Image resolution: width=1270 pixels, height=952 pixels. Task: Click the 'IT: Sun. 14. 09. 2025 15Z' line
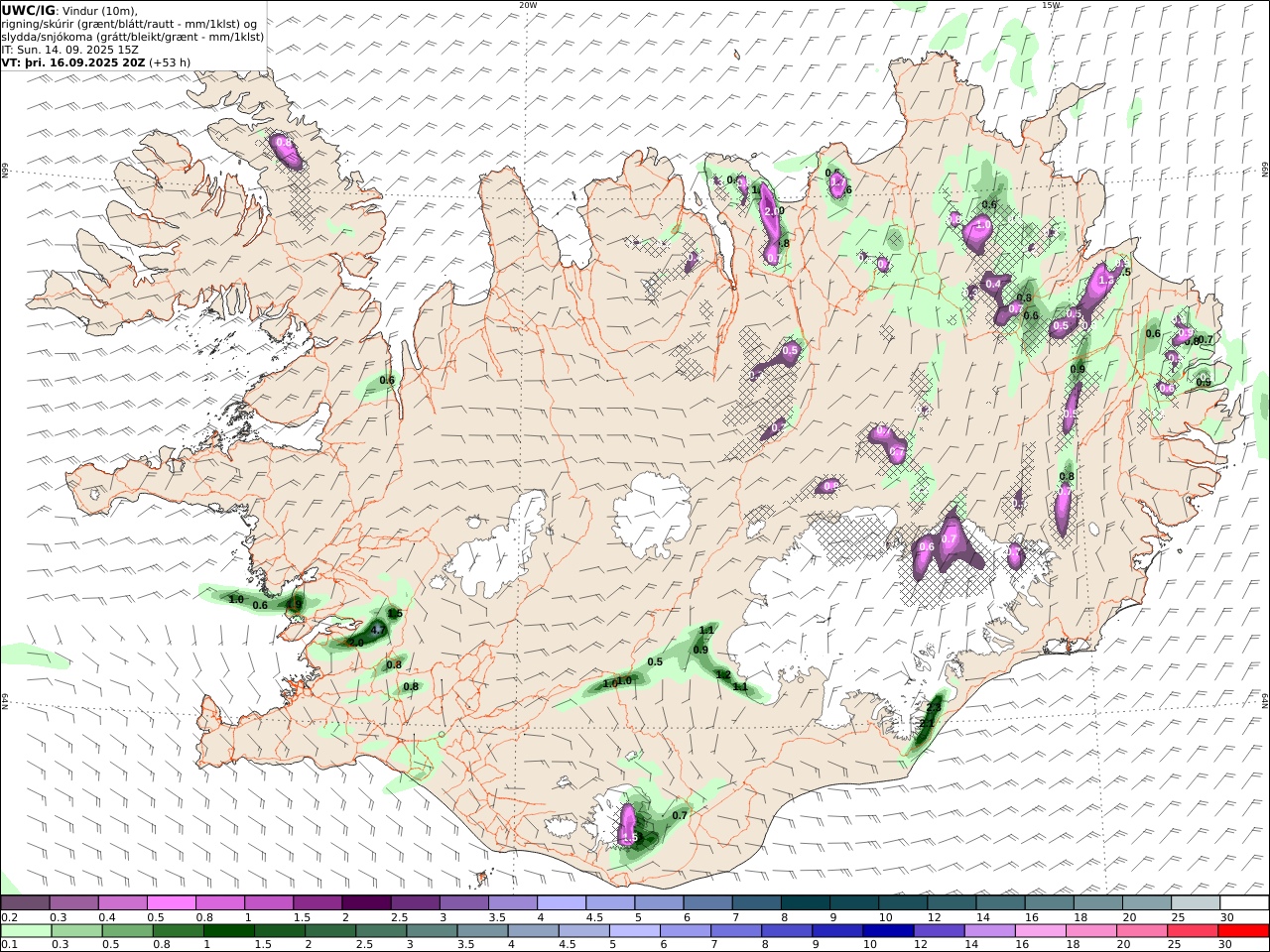[x=70, y=49]
